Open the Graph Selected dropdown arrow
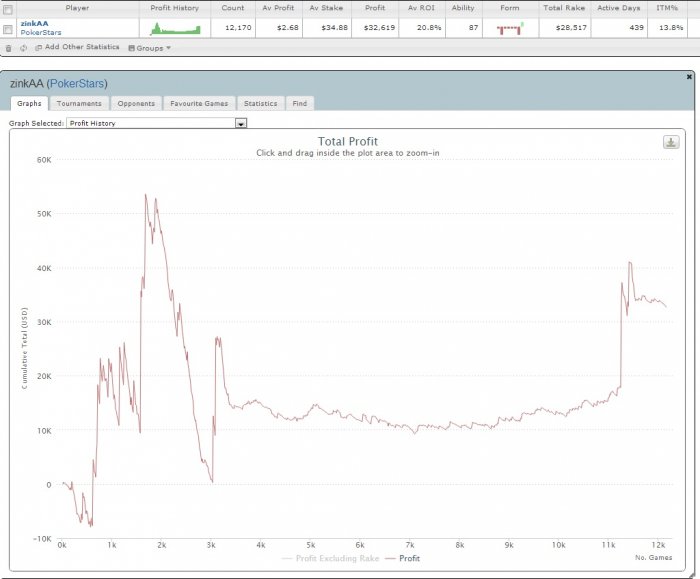Image resolution: width=700 pixels, height=579 pixels. [x=241, y=123]
